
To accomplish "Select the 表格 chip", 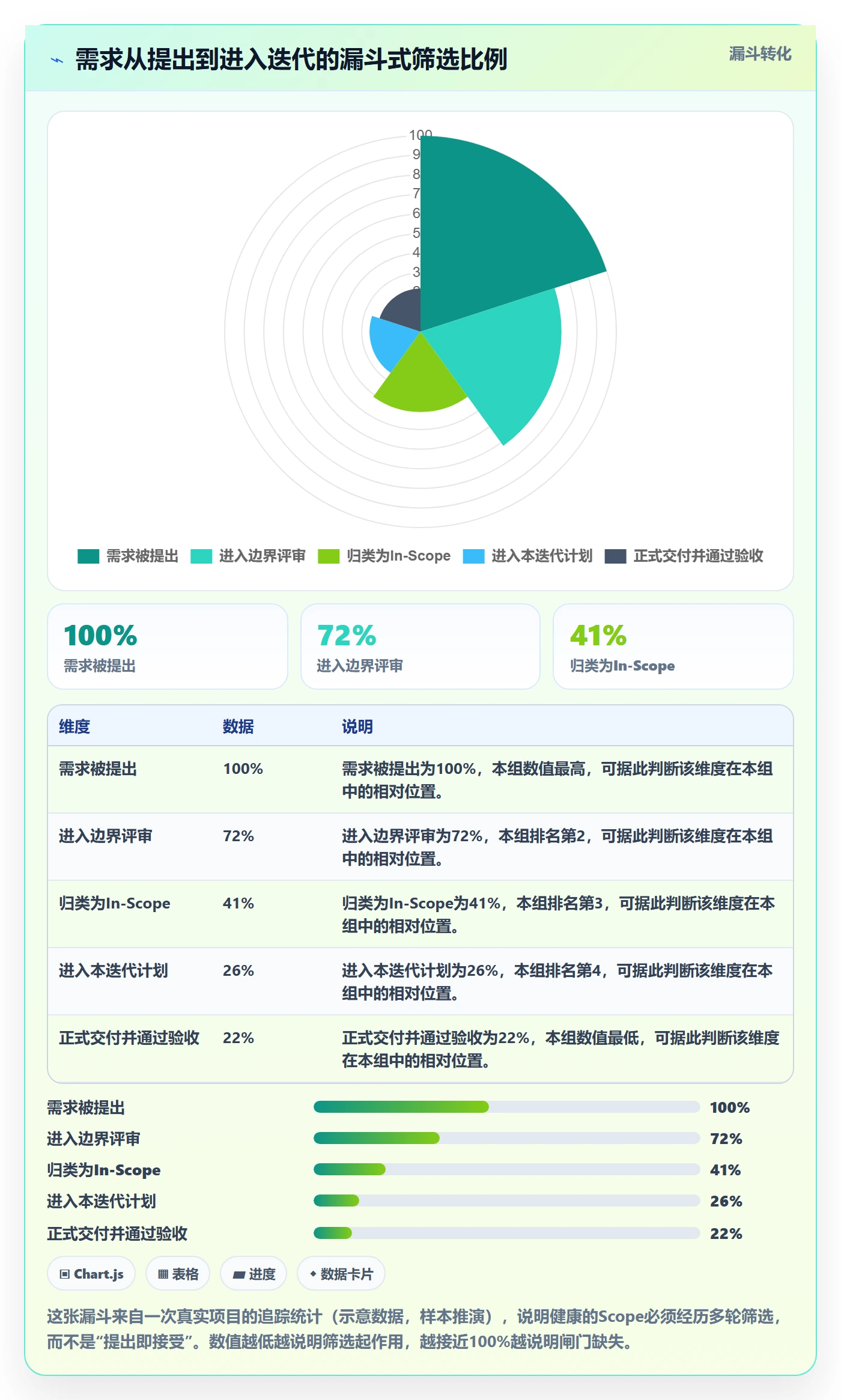I will click(x=178, y=1274).
